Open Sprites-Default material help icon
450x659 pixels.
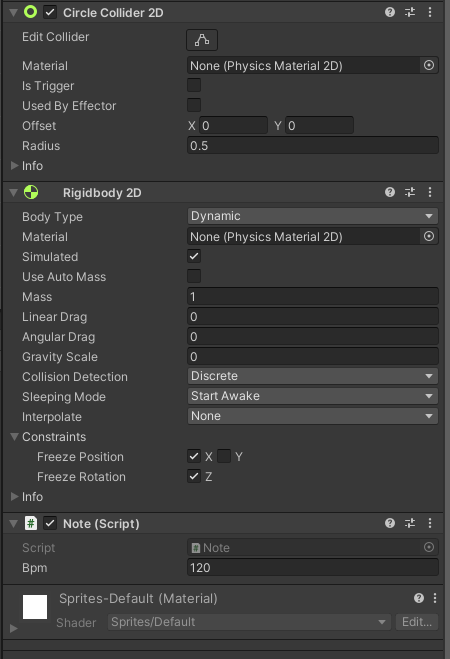pos(418,598)
